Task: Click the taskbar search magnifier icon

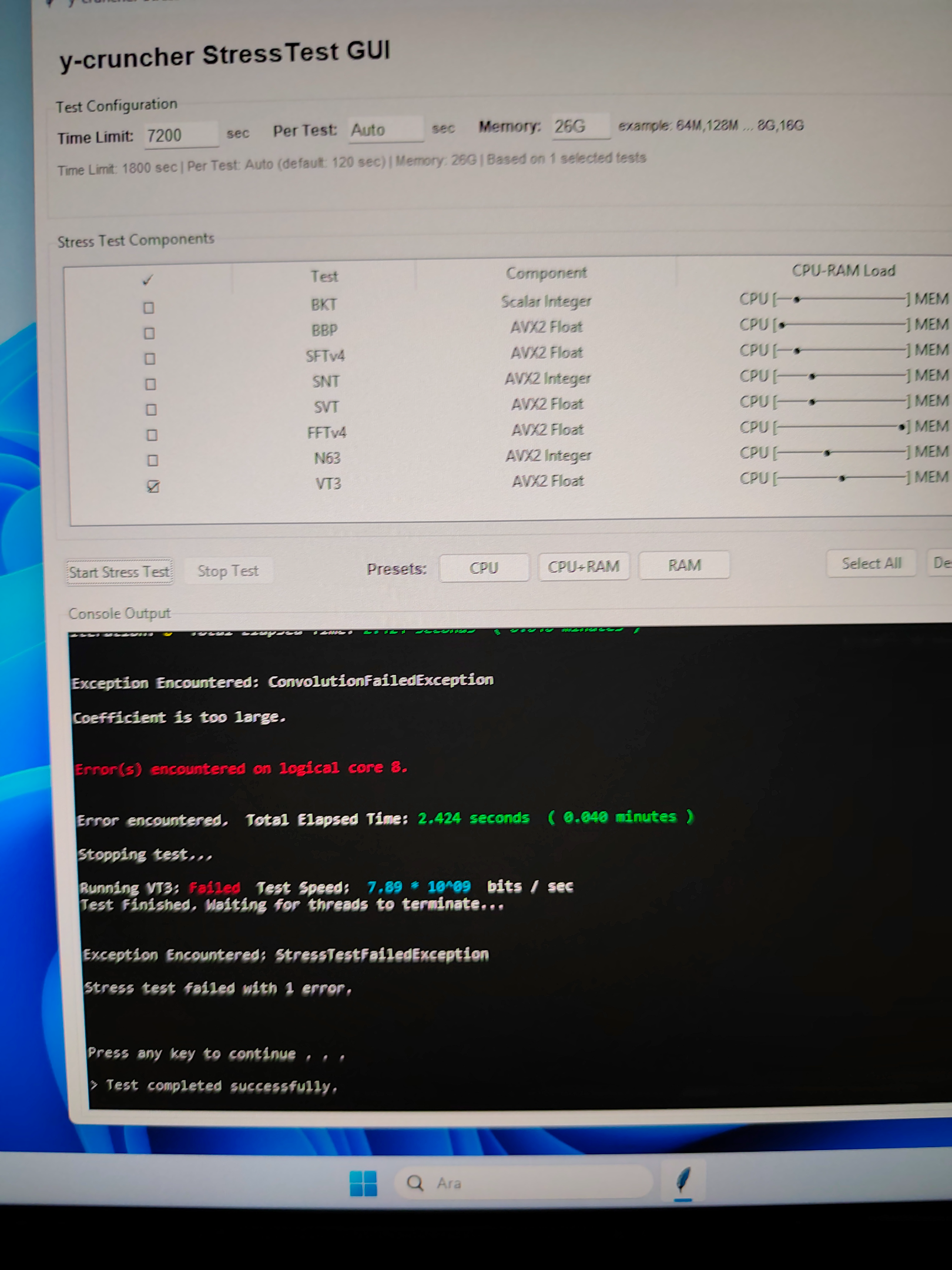Action: tap(415, 1182)
